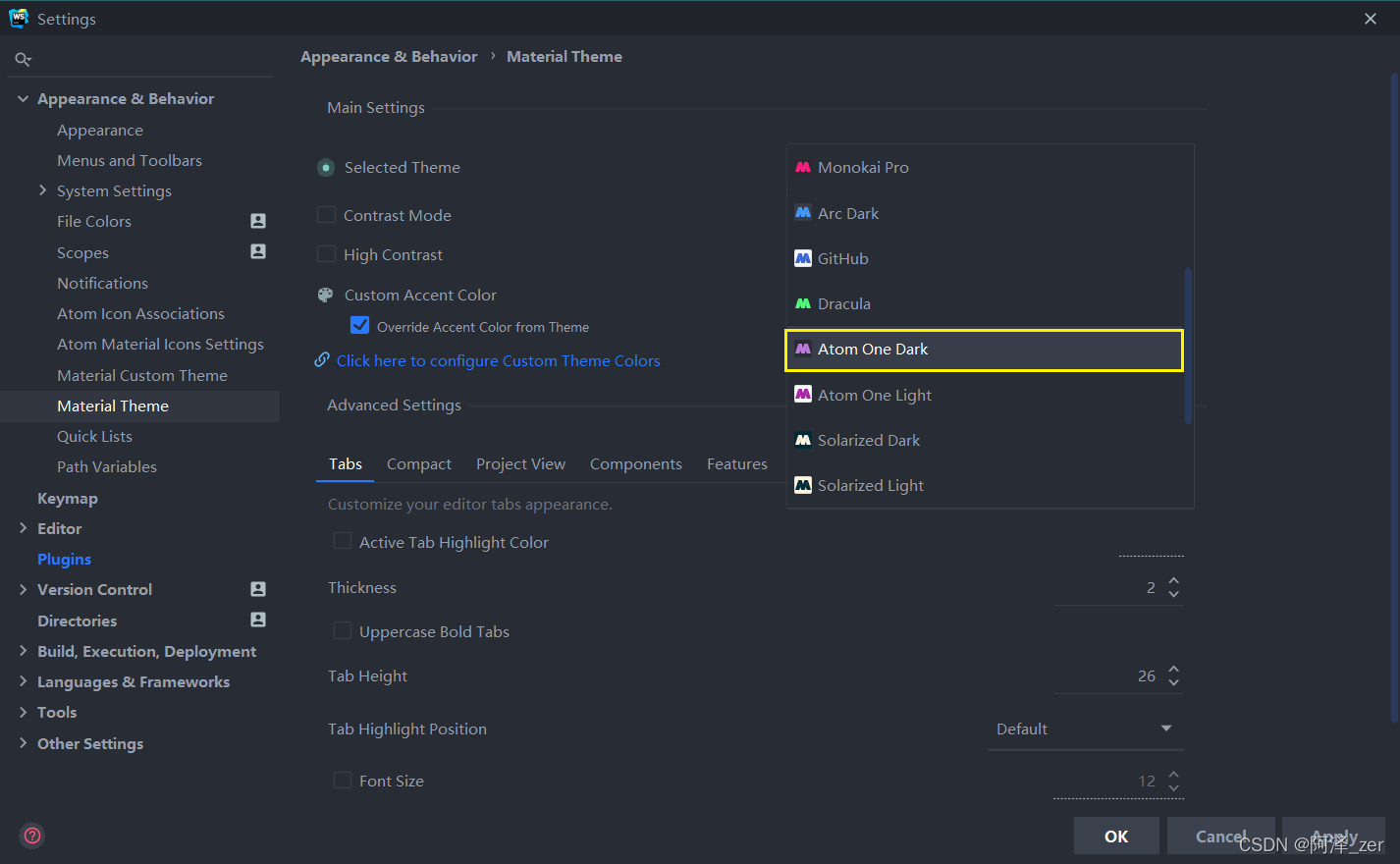Open configure Custom Theme Colors link
This screenshot has width=1400, height=864.
point(498,360)
